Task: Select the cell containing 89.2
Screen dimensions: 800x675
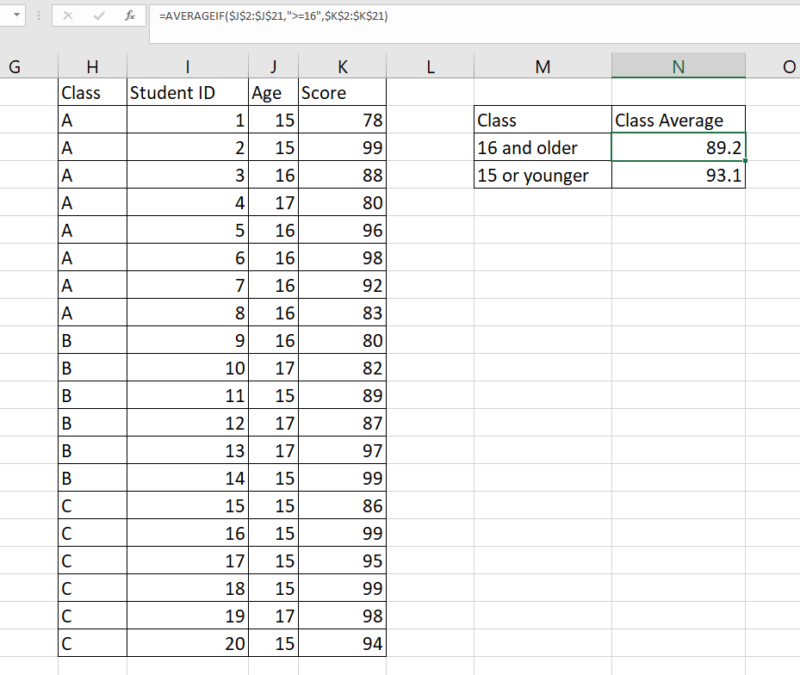Action: pos(678,146)
